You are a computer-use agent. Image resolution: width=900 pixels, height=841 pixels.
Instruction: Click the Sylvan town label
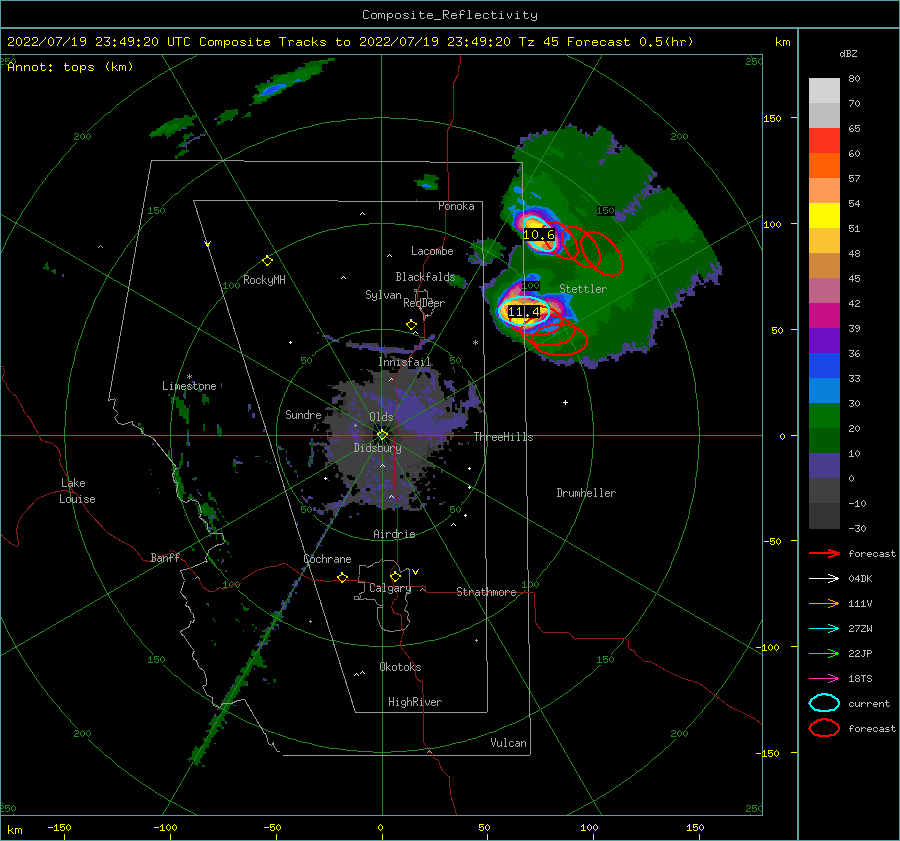tap(383, 295)
